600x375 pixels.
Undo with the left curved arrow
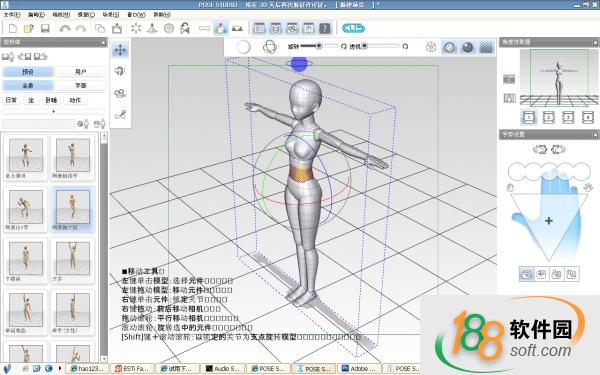coord(65,28)
